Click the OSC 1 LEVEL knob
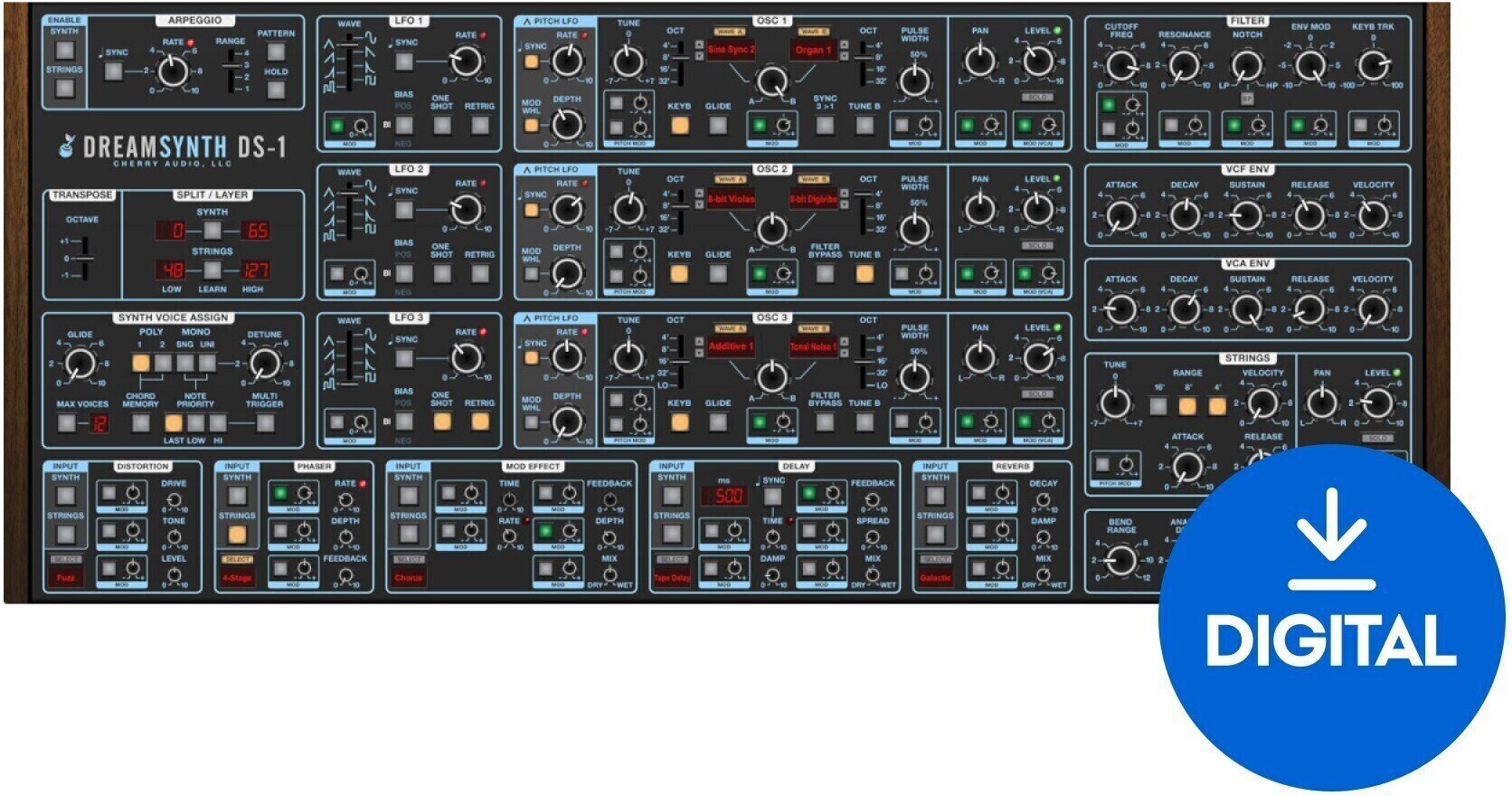This screenshot has width=1512, height=796. [x=1037, y=62]
